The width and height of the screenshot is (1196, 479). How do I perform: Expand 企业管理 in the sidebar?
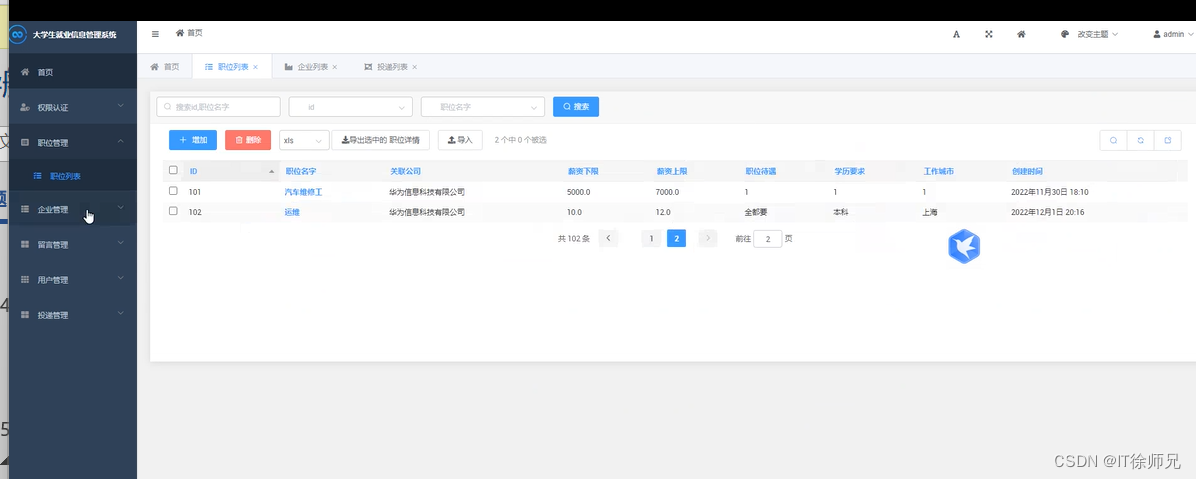point(72,210)
